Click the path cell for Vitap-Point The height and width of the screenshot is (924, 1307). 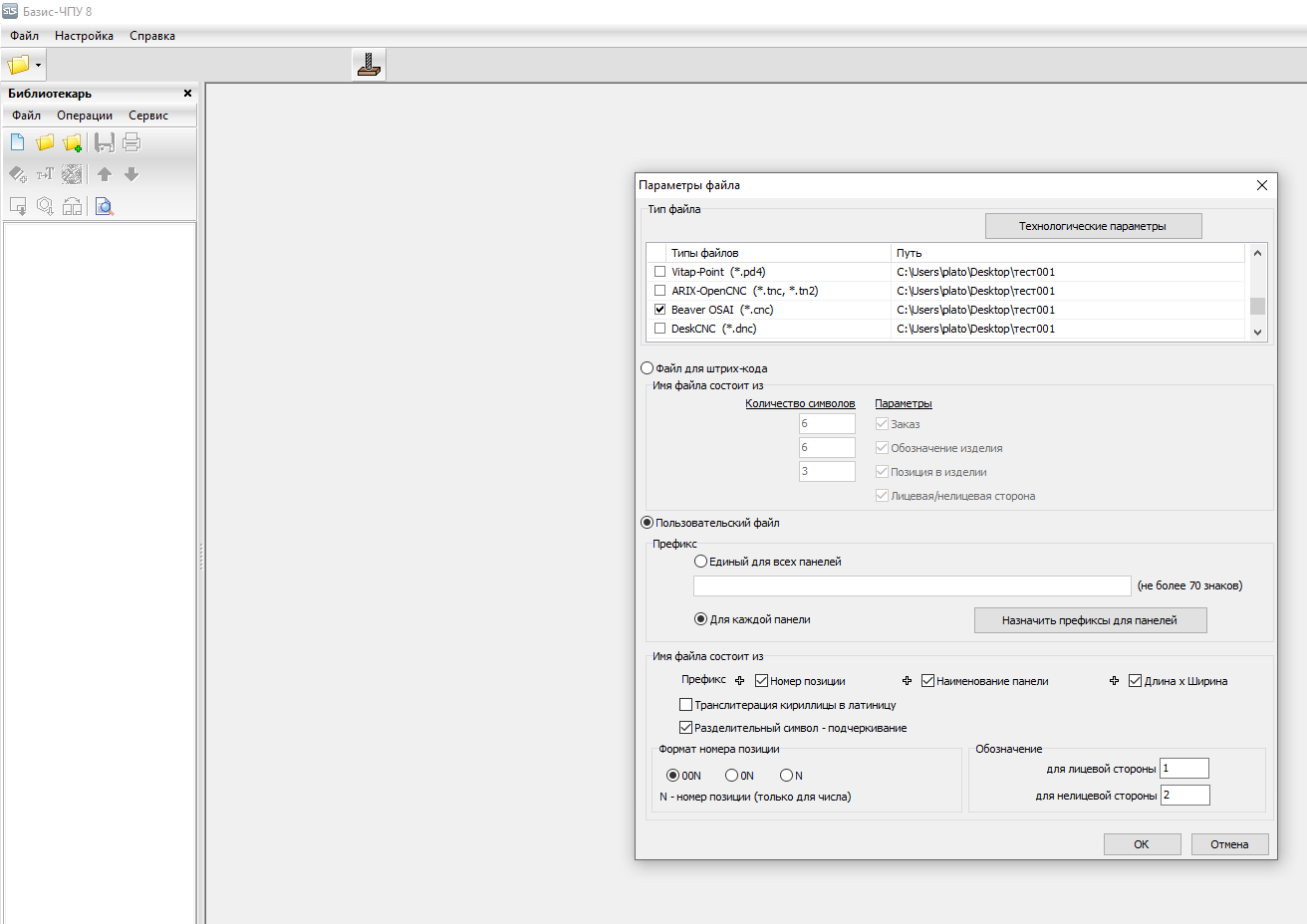pos(1068,272)
